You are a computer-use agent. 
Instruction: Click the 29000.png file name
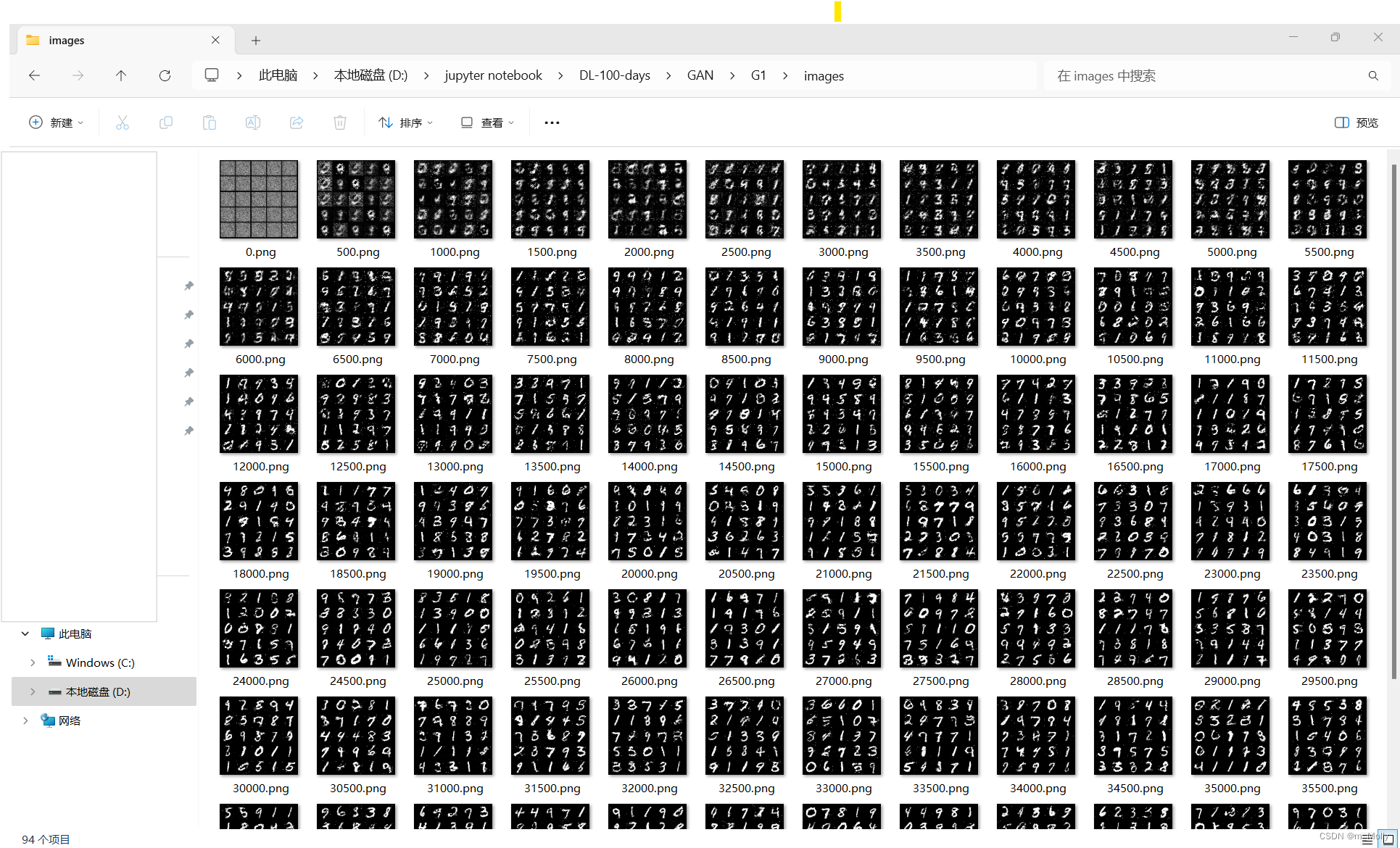click(1232, 681)
